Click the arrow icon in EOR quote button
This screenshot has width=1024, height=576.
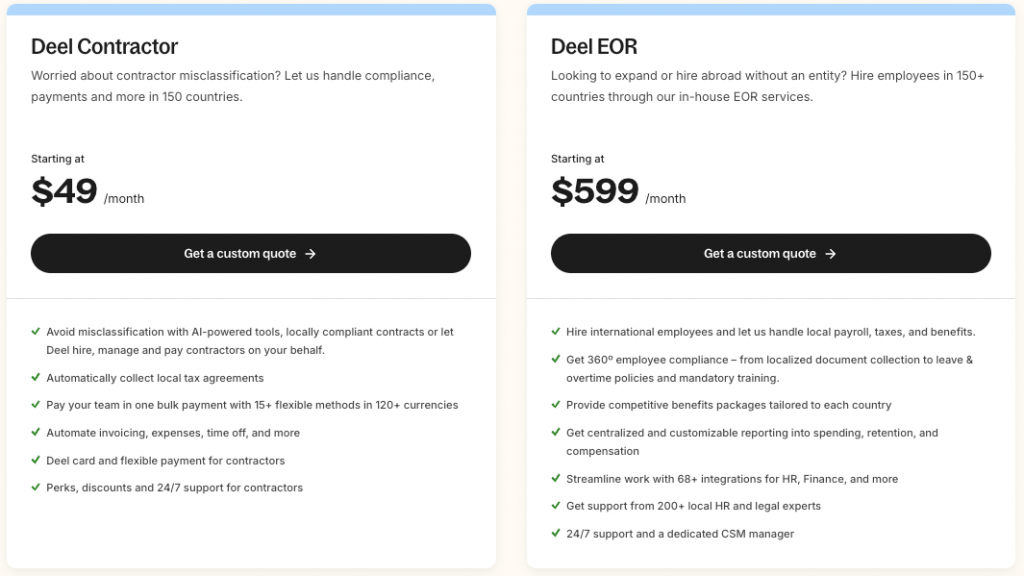coord(830,254)
